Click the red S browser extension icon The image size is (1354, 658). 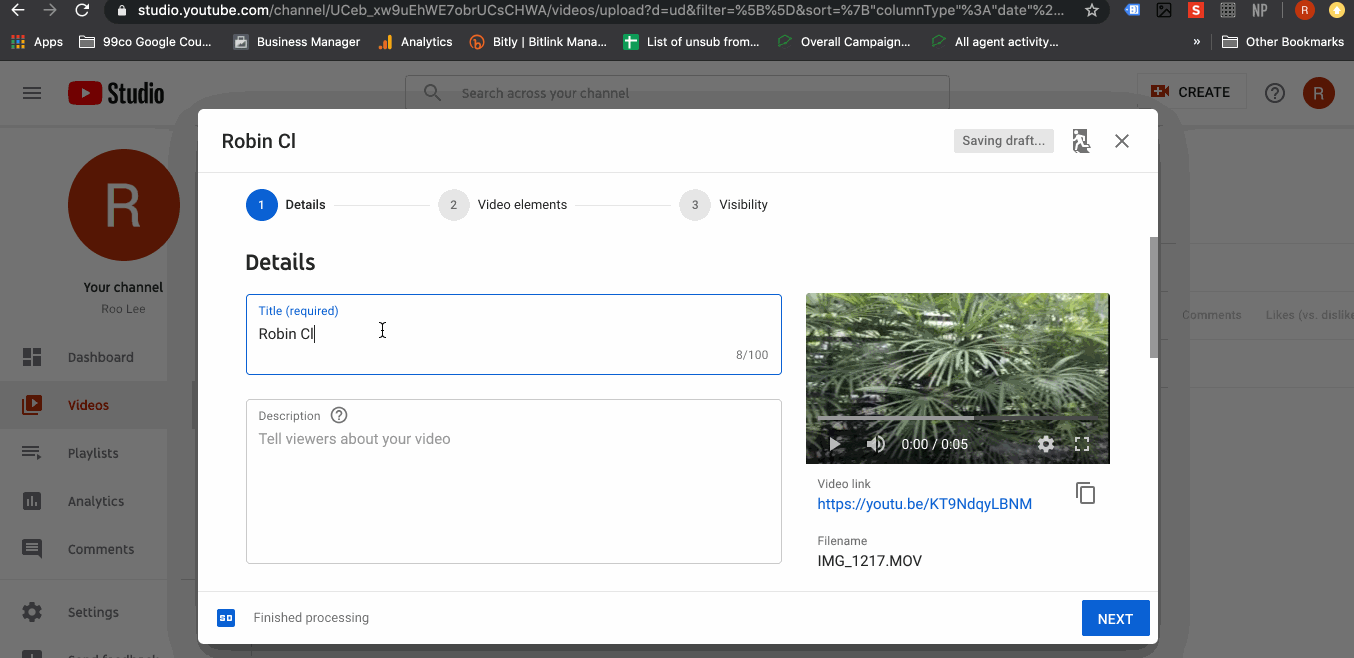point(1196,11)
